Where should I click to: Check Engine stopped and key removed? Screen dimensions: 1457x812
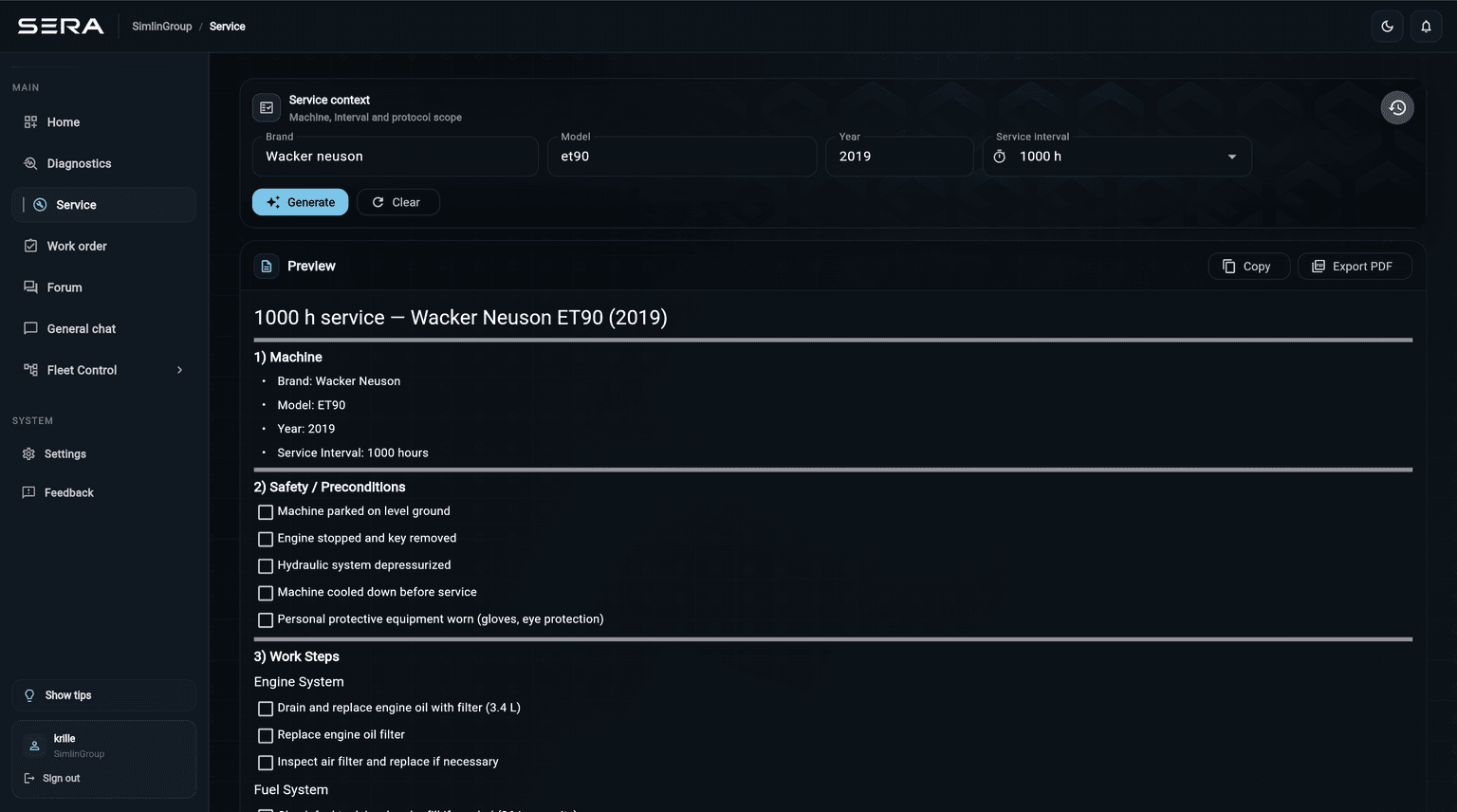point(266,539)
